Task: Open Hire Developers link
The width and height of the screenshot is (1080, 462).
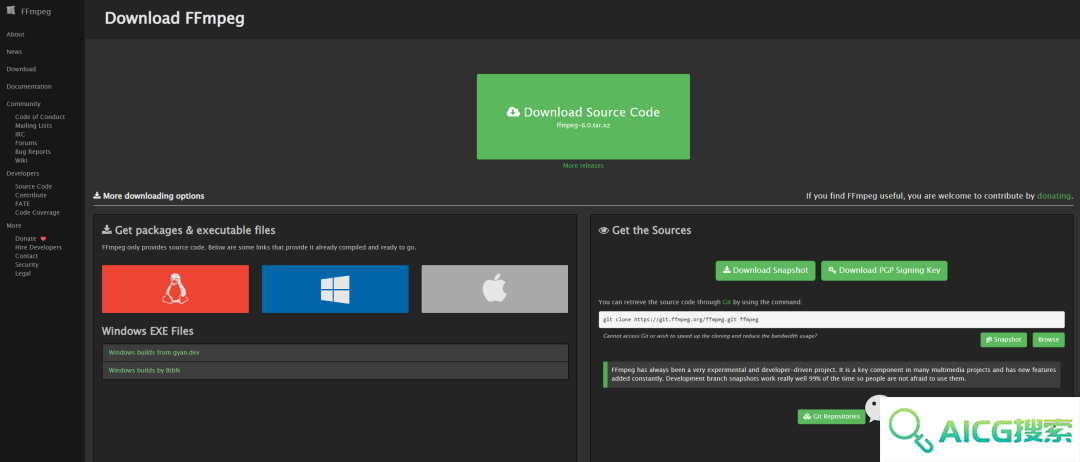Action: pos(39,247)
